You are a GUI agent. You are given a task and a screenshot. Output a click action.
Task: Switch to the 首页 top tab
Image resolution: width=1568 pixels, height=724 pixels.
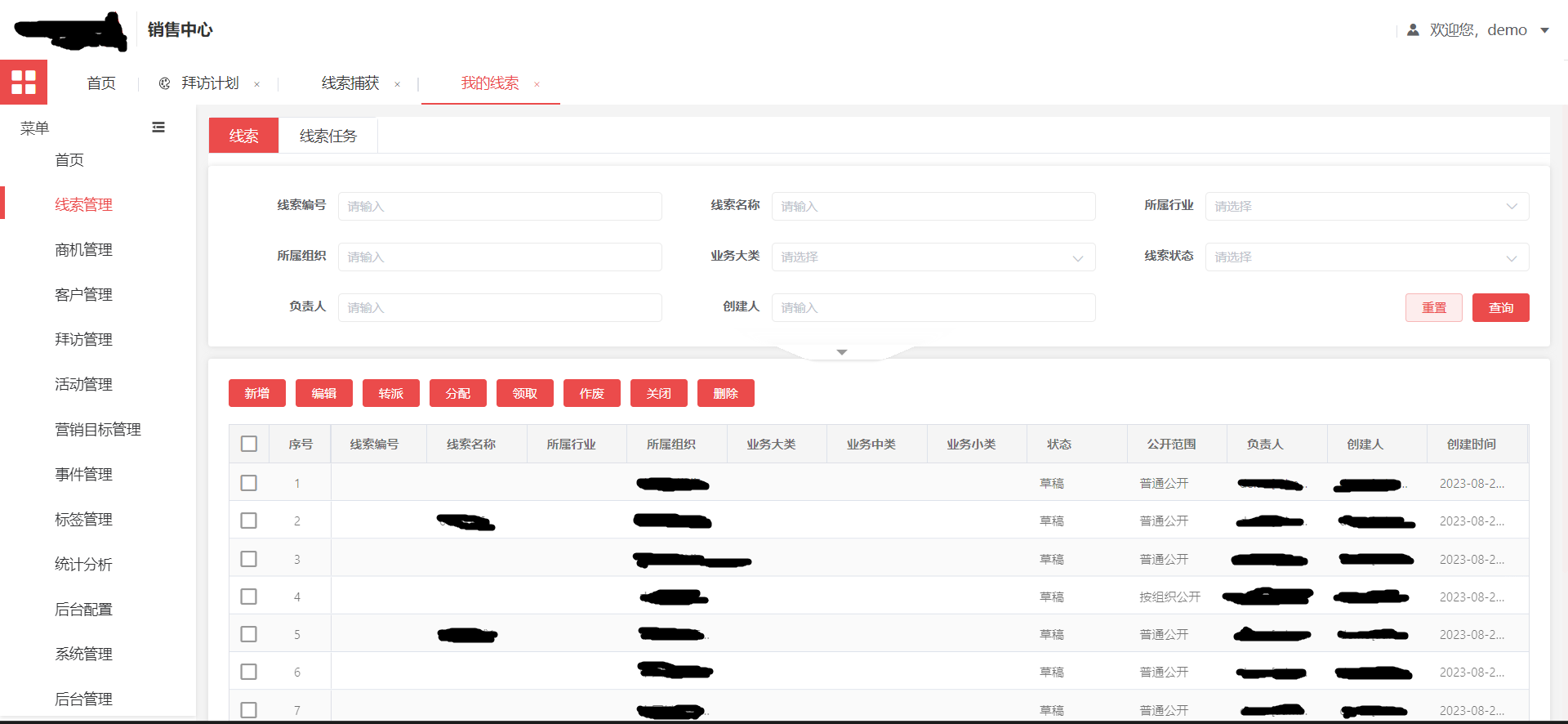pos(101,83)
